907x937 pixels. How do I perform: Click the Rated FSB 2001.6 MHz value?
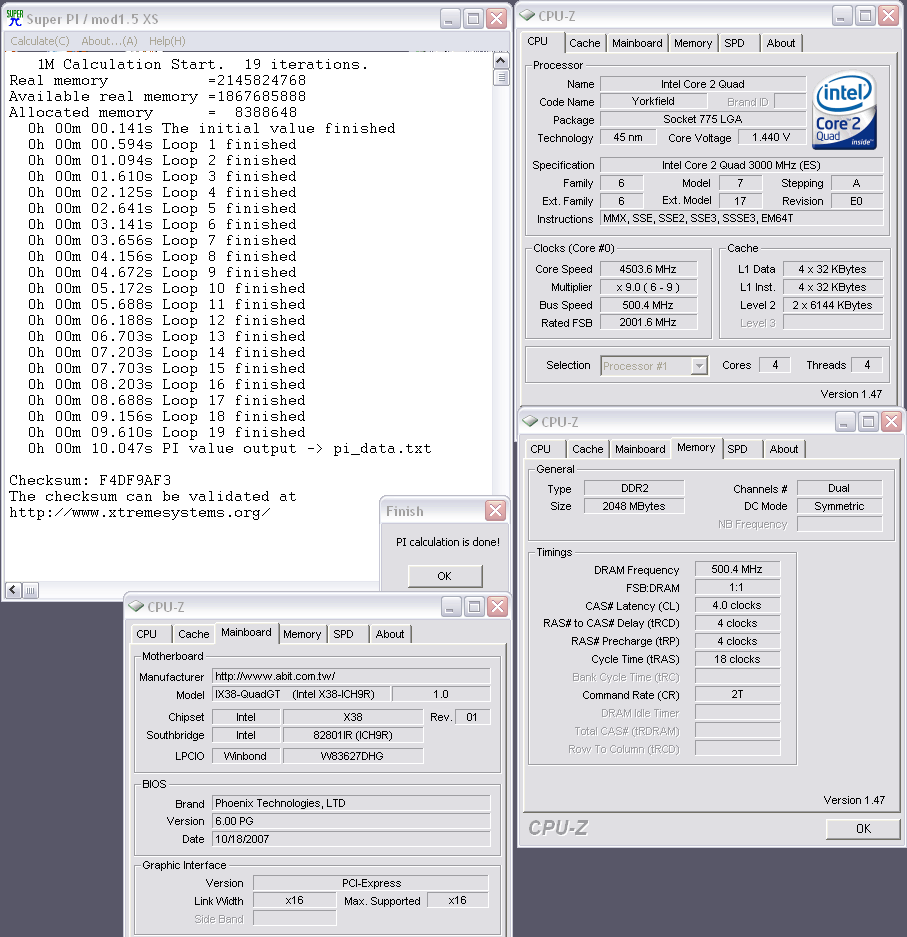(648, 322)
